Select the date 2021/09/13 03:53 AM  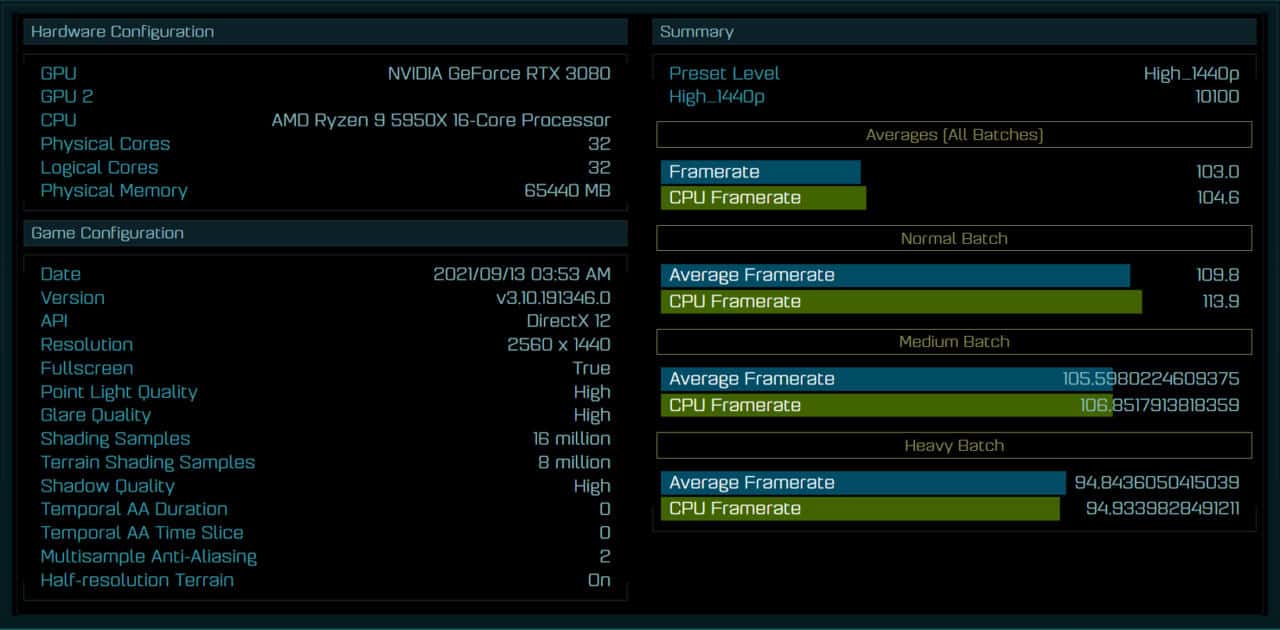[x=521, y=274]
